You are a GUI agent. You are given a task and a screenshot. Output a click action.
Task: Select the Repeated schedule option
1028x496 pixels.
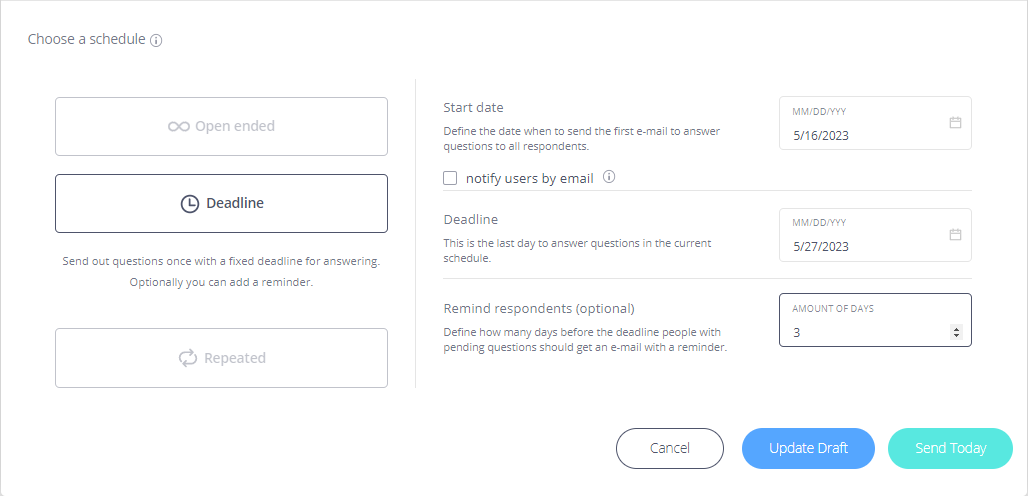pyautogui.click(x=222, y=358)
